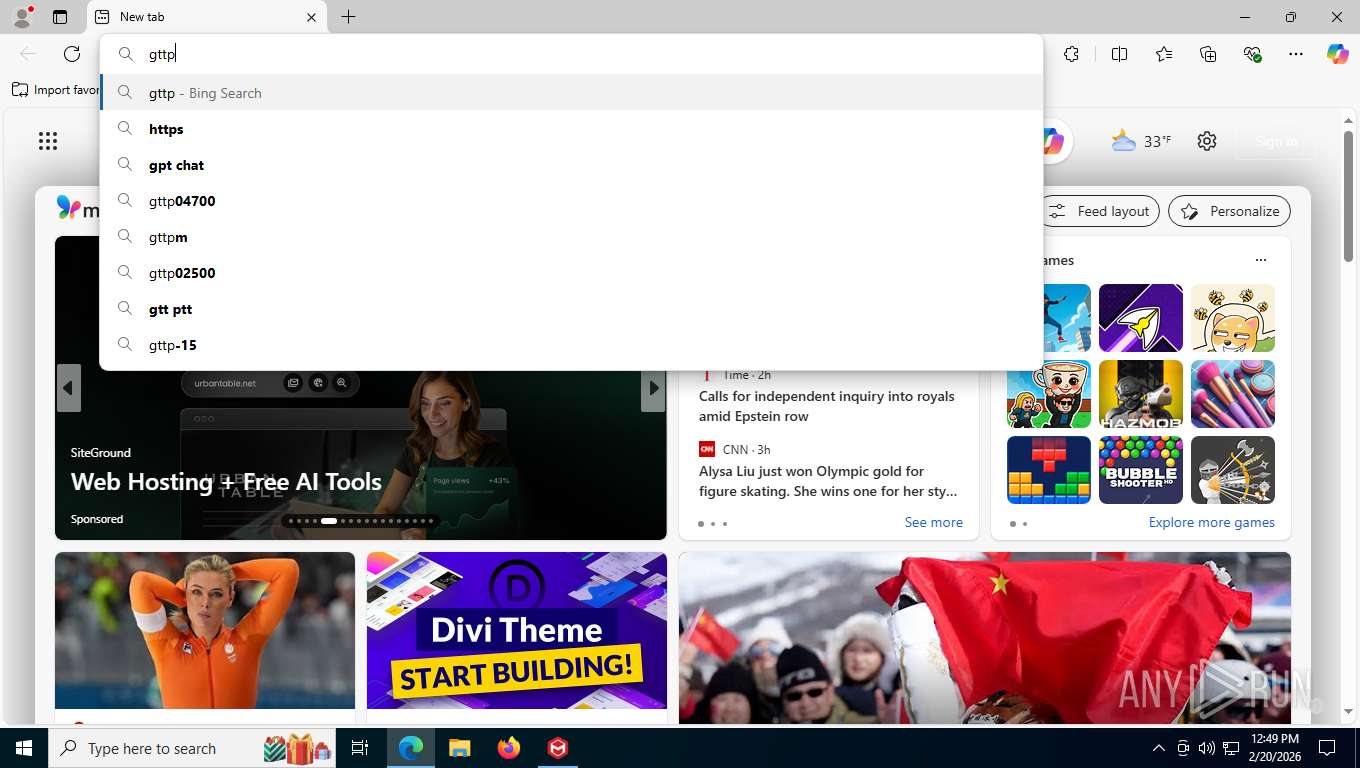The image size is (1360, 768).
Task: Select the 'gpt chat' suggestion
Action: coord(571,165)
